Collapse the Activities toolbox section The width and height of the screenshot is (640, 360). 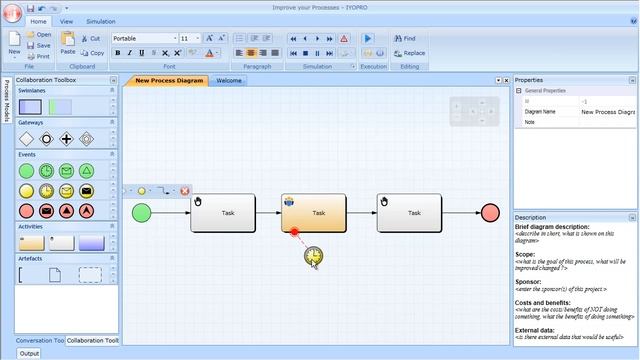click(112, 226)
